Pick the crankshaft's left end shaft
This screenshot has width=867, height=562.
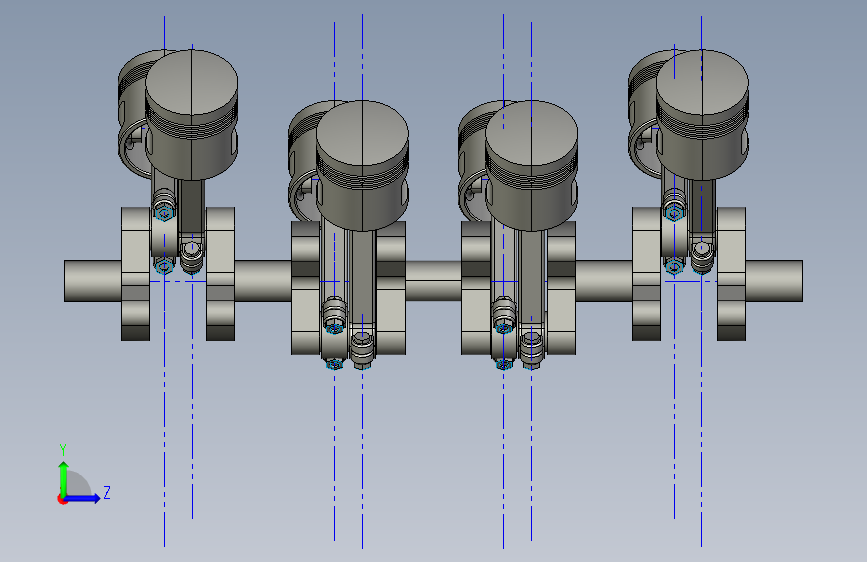pyautogui.click(x=92, y=281)
